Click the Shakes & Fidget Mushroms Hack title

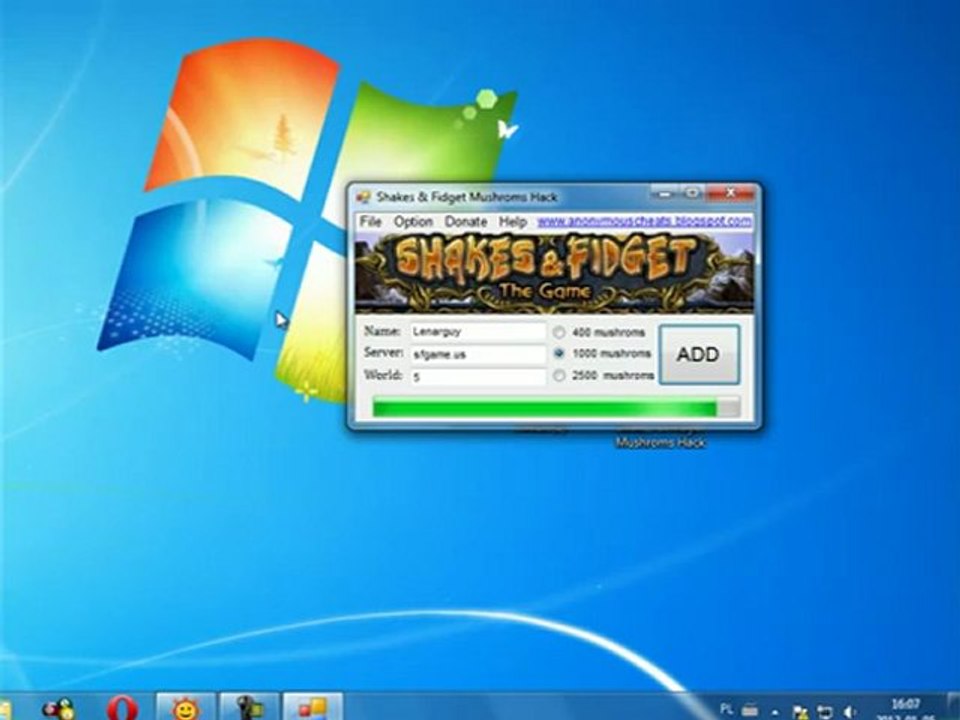click(467, 197)
